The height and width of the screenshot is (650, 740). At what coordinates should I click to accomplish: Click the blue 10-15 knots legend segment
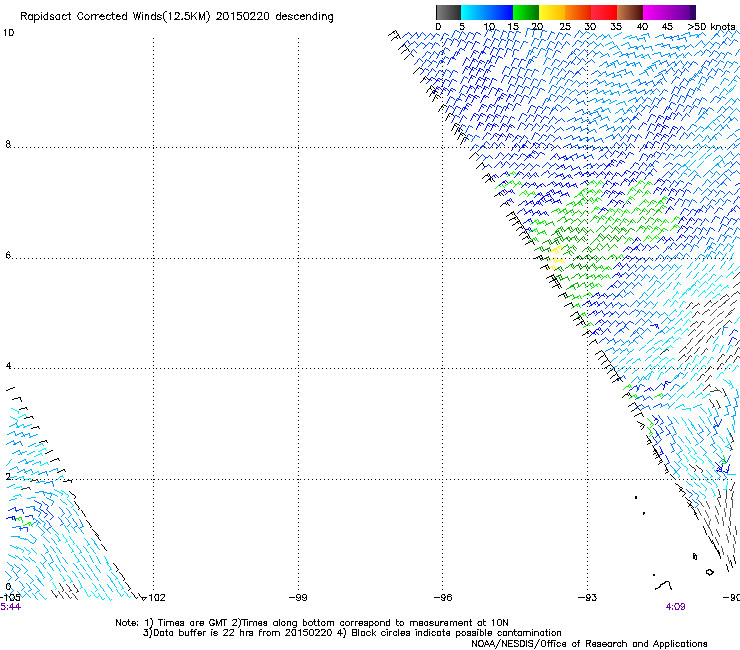point(500,12)
